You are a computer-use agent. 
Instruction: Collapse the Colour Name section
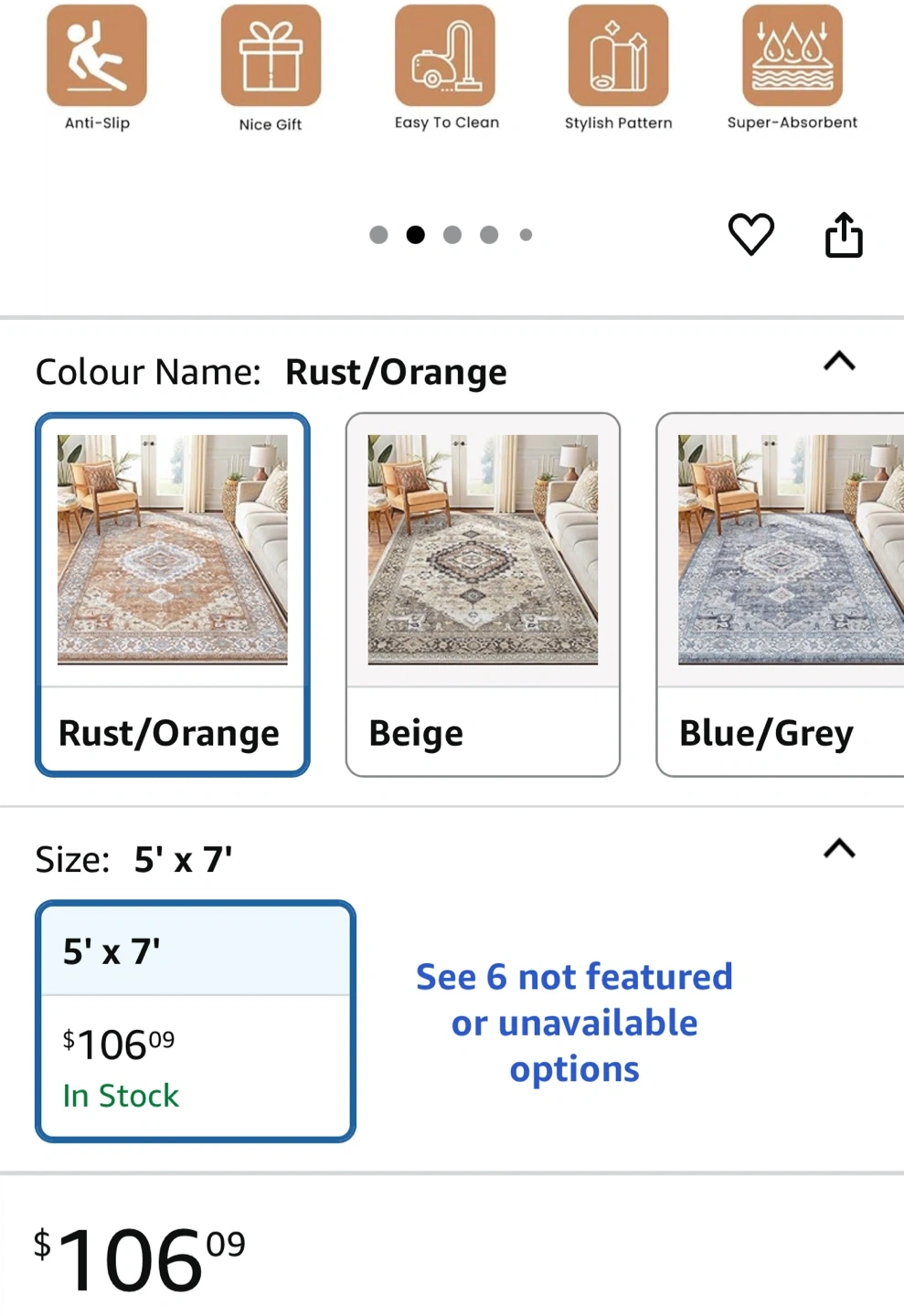(x=839, y=362)
